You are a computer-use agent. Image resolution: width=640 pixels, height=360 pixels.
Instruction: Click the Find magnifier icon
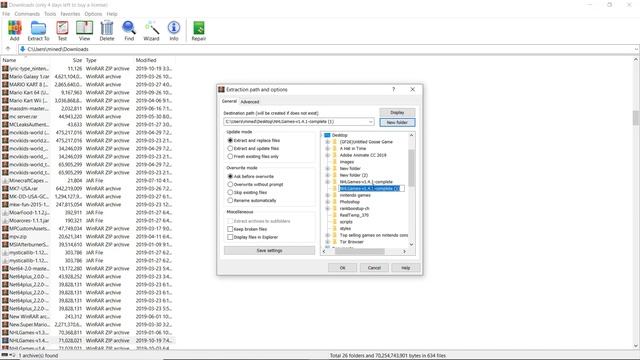click(129, 31)
